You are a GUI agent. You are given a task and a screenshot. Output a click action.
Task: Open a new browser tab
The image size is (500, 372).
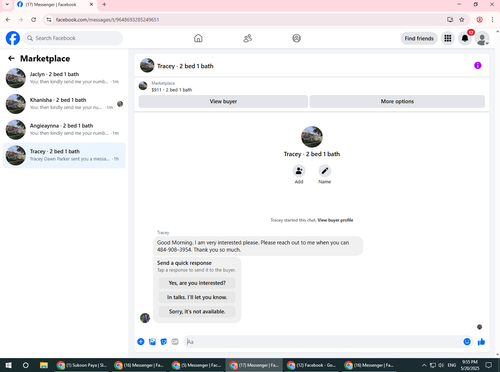(x=104, y=4)
